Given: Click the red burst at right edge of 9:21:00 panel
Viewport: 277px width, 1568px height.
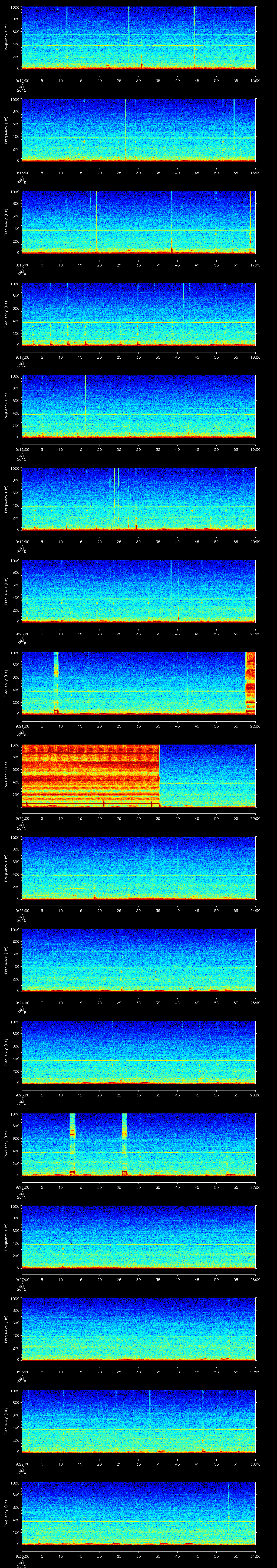Looking at the screenshot, I should pyautogui.click(x=250, y=682).
